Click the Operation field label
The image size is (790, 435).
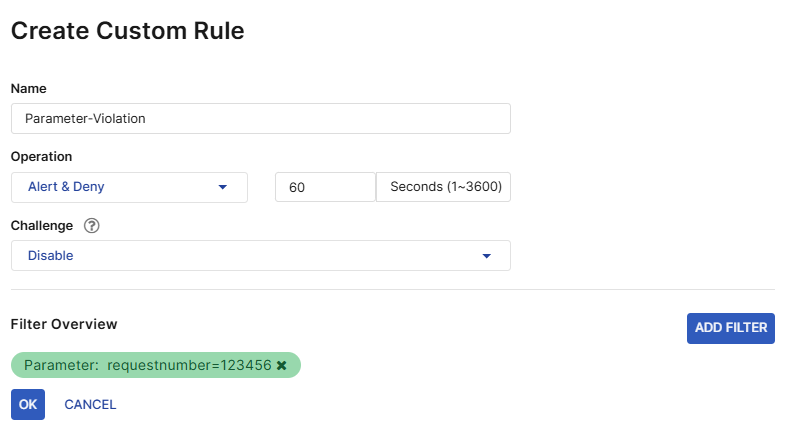tap(41, 157)
